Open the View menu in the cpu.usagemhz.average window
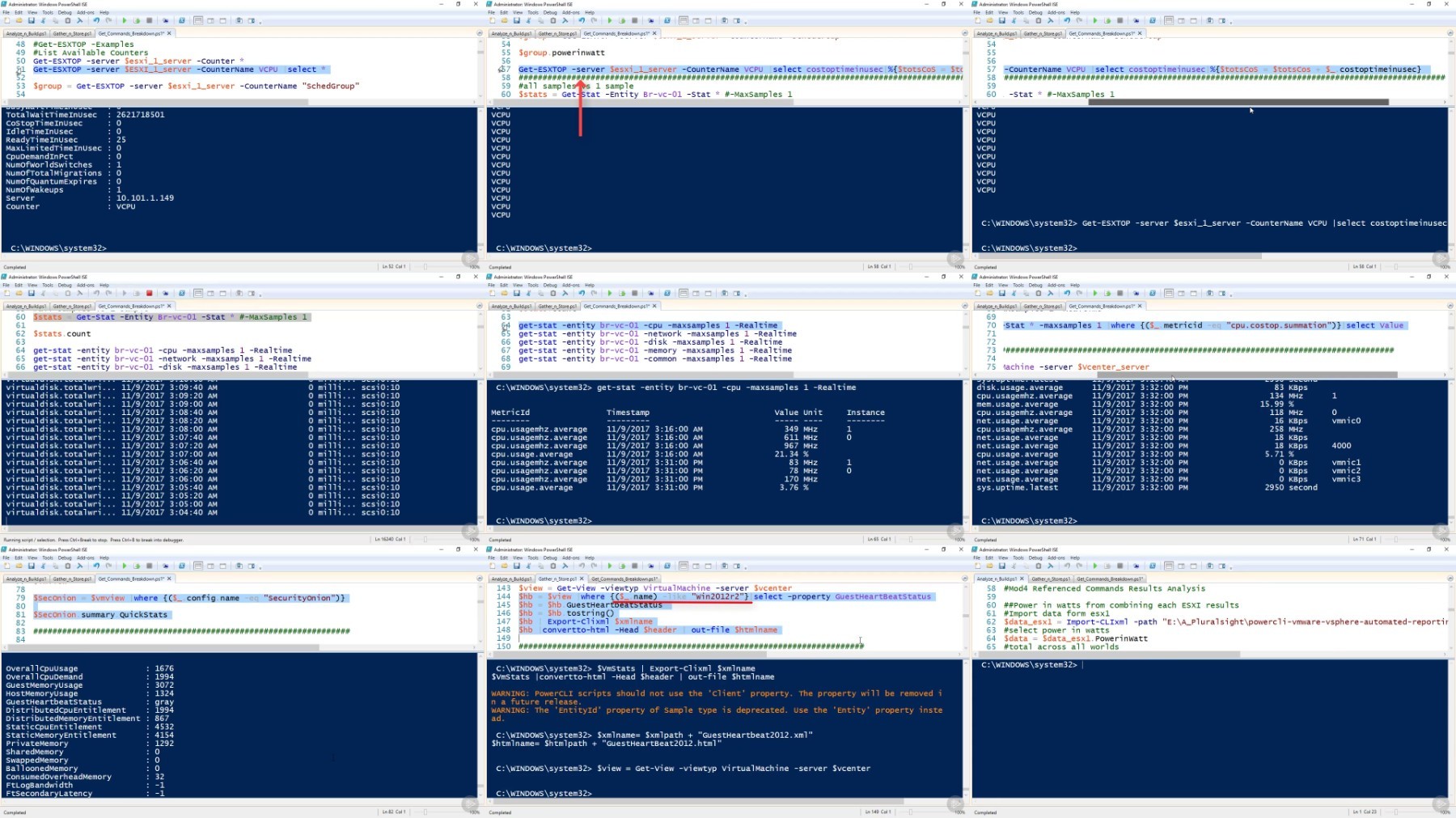Screen dimensions: 1456x818 (518, 286)
